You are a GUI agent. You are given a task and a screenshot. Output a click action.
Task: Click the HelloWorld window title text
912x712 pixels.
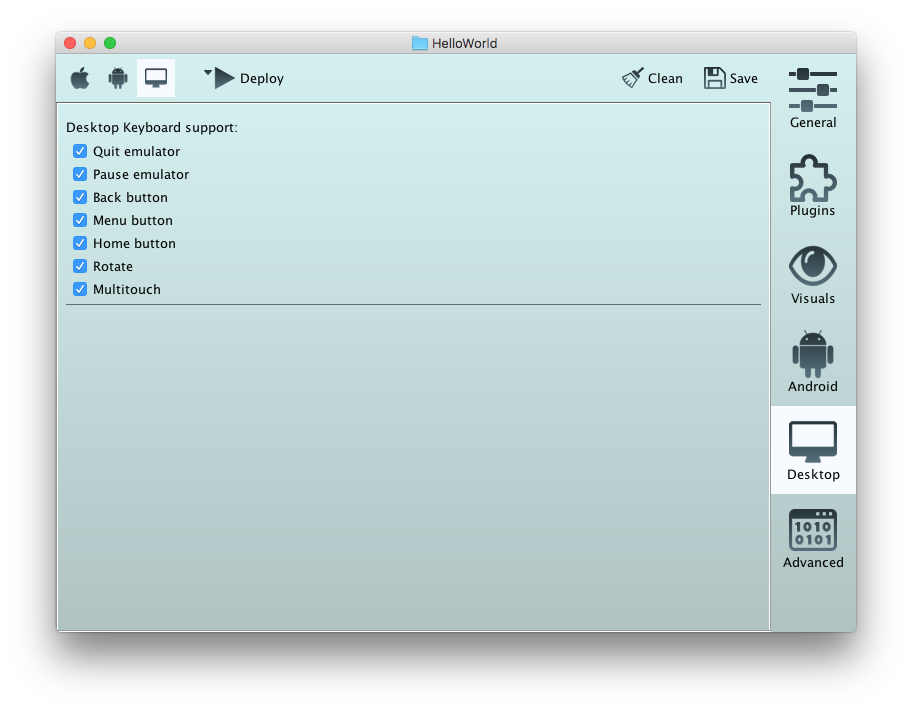(464, 44)
